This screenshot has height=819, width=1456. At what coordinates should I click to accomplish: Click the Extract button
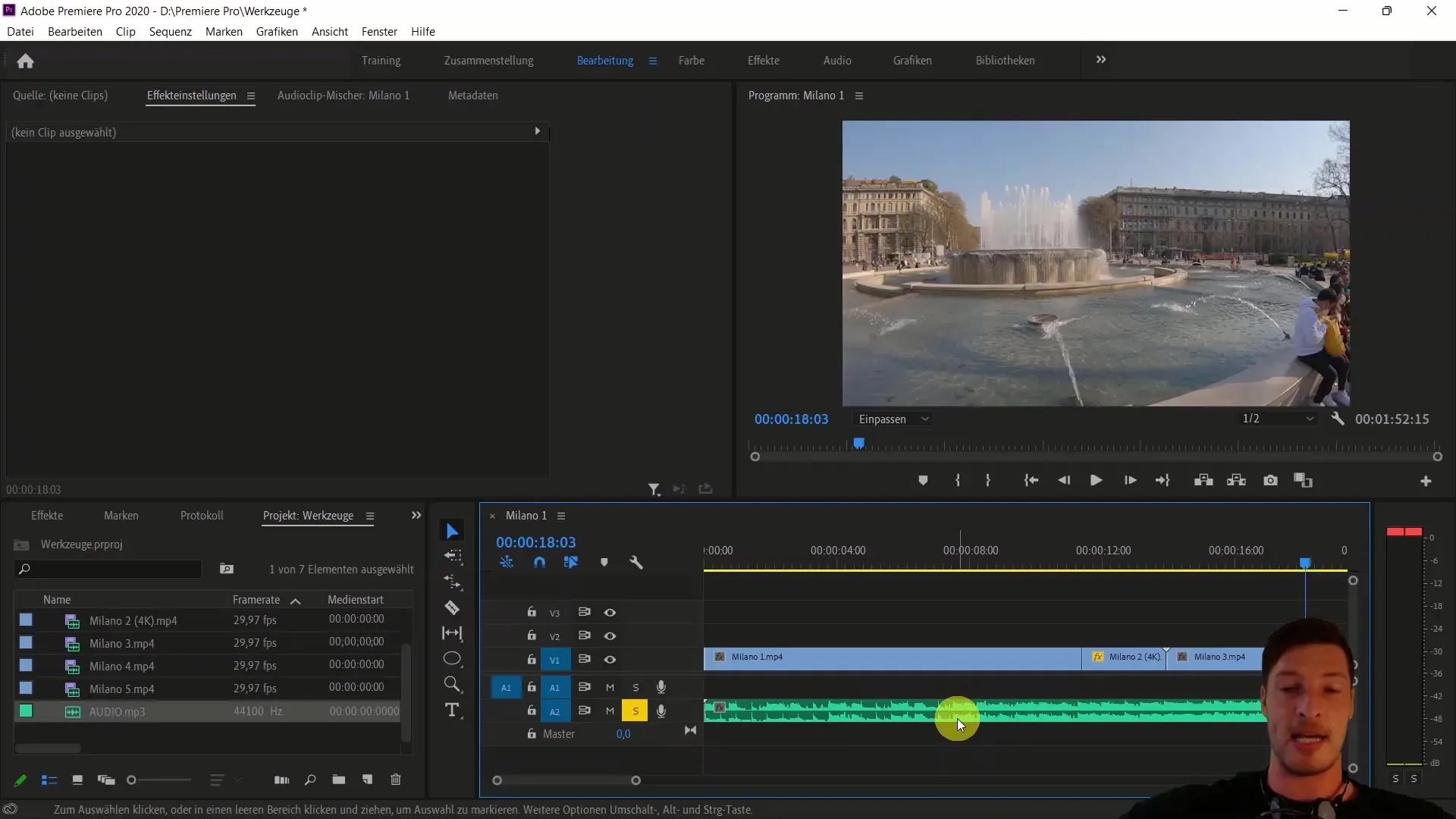1237,480
